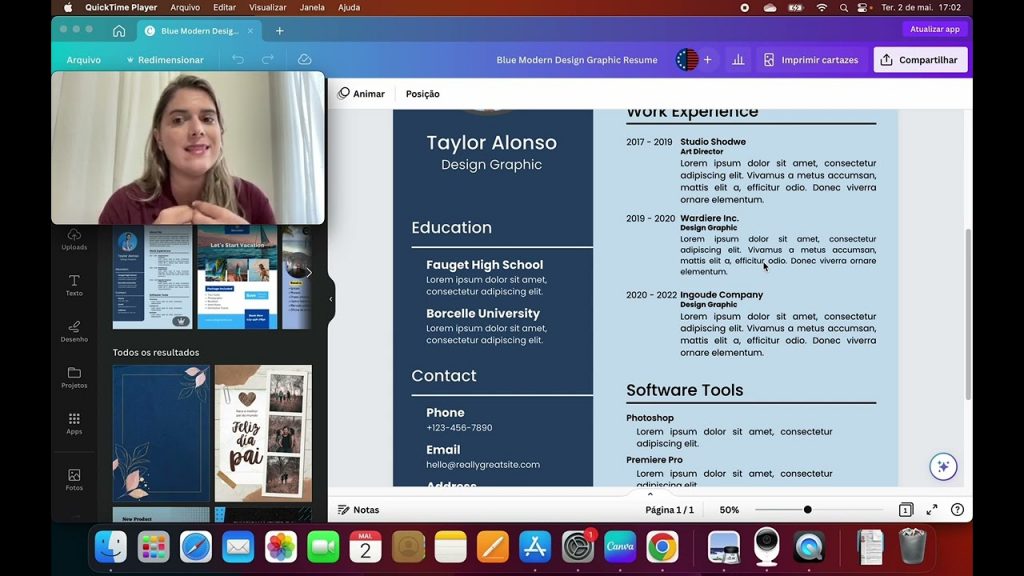1024x576 pixels.
Task: Open a new tab with plus icon
Action: coord(280,31)
